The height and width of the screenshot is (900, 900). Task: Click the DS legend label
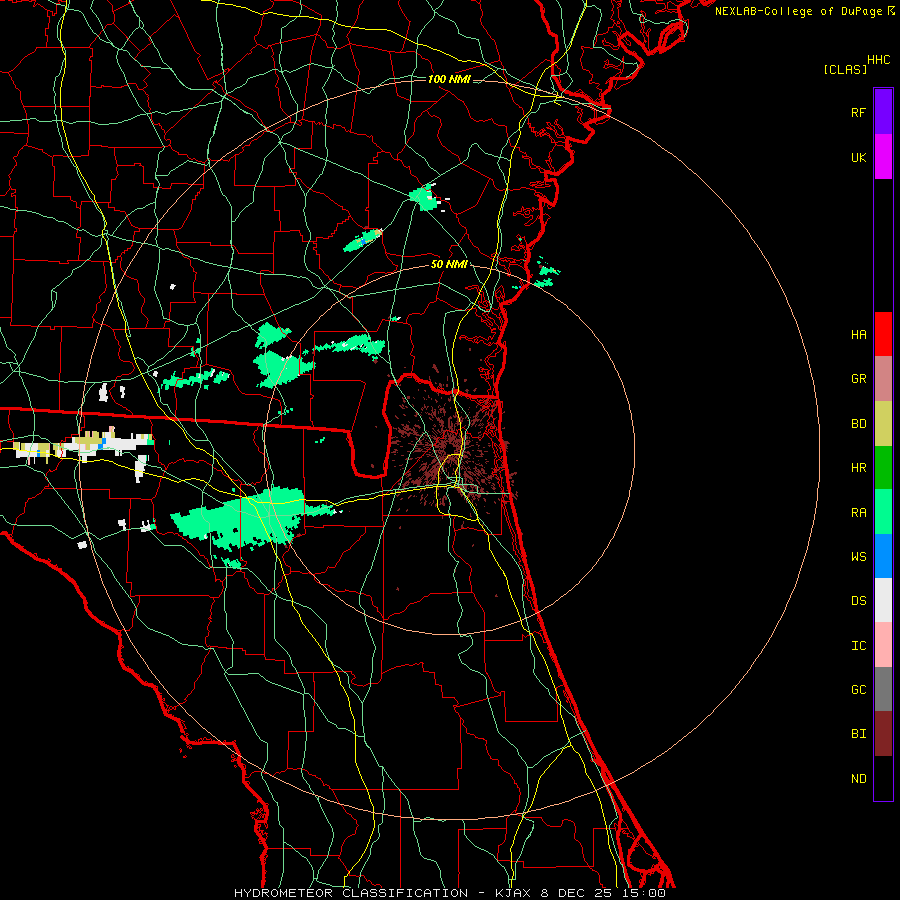pos(858,601)
